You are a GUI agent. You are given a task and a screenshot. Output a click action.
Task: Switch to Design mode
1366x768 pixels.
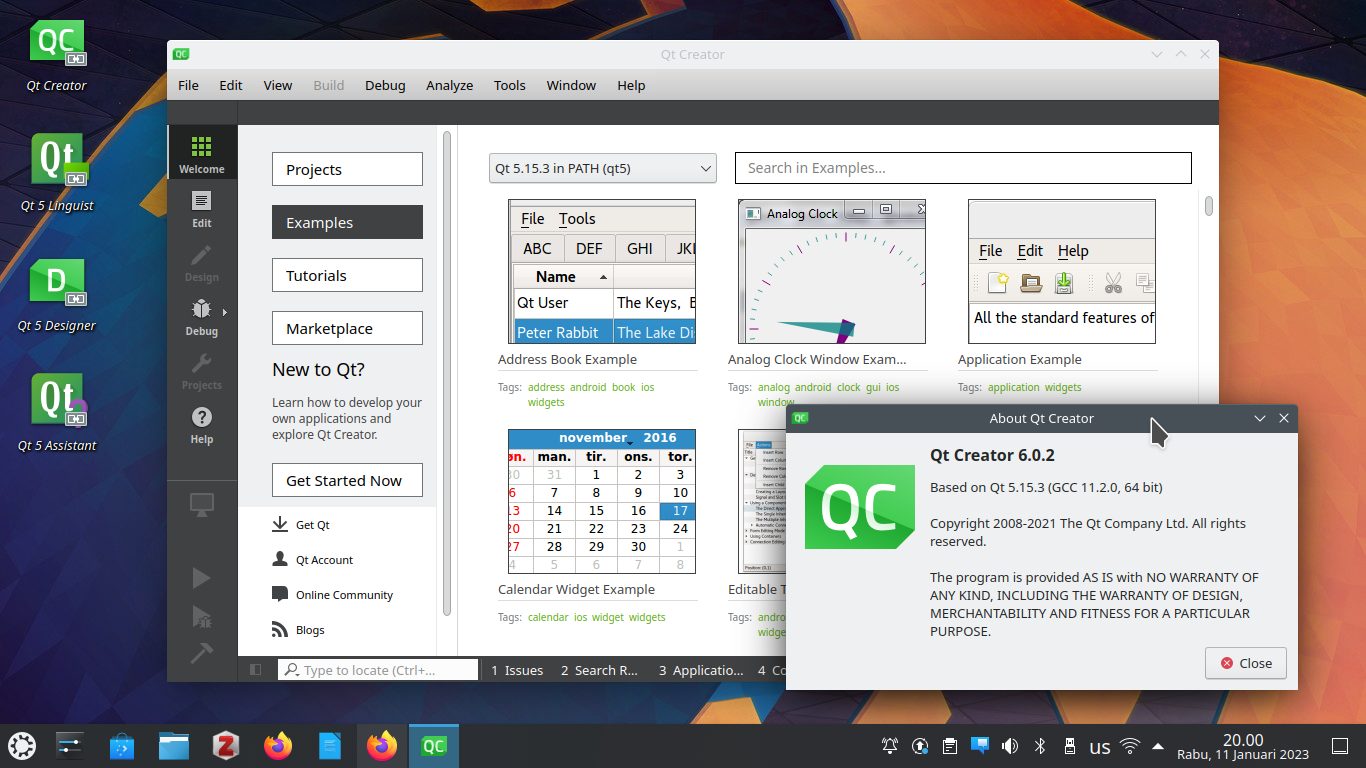click(x=202, y=263)
